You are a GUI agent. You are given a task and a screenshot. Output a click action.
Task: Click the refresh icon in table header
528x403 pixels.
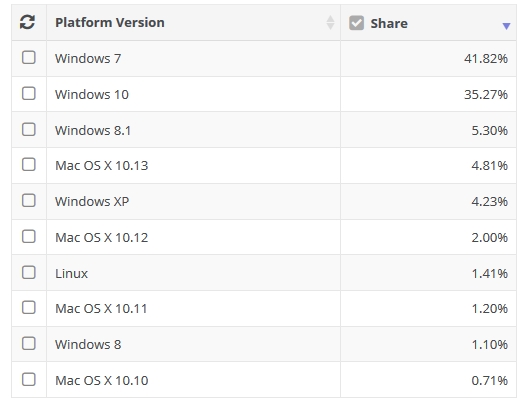[x=27, y=22]
